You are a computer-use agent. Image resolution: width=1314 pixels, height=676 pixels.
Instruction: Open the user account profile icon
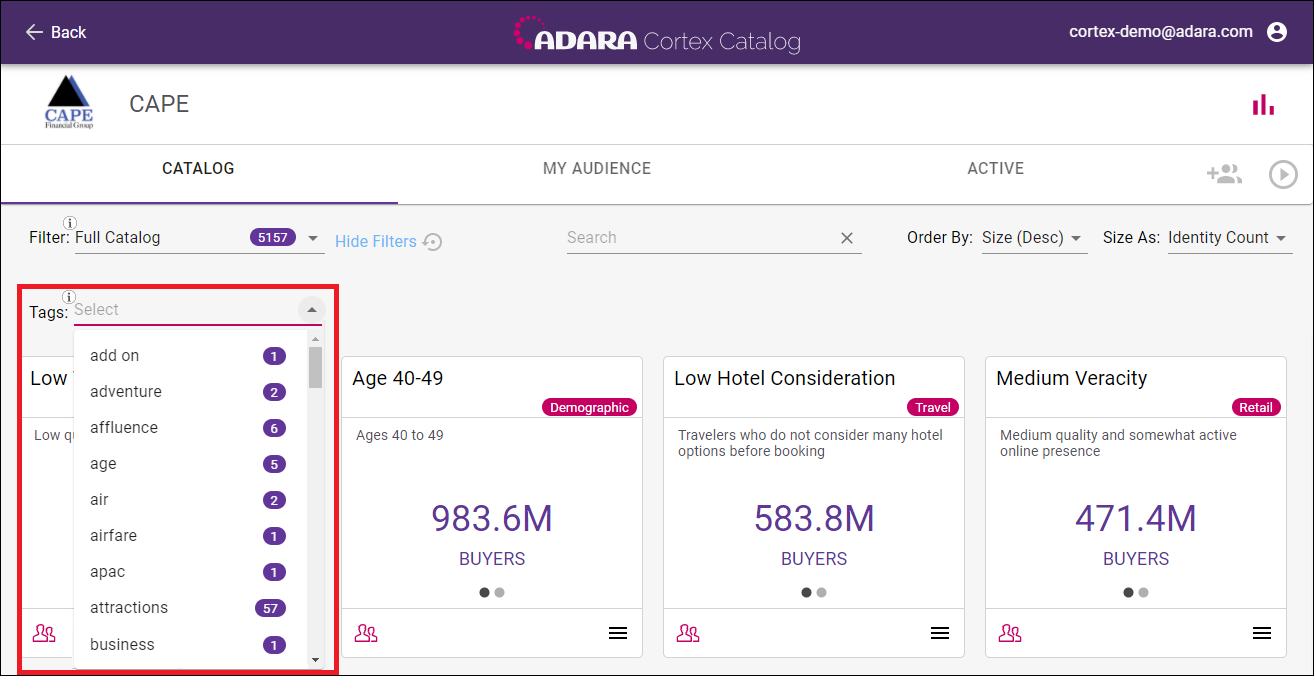pyautogui.click(x=1277, y=32)
